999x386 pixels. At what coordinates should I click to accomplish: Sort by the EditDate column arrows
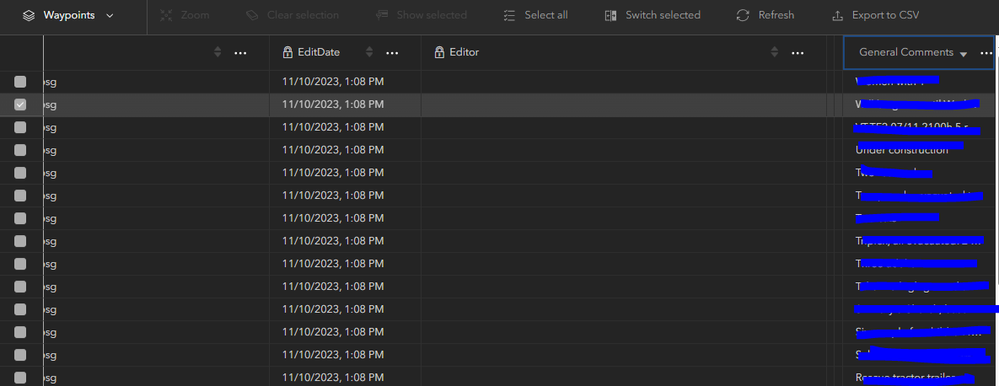370,53
